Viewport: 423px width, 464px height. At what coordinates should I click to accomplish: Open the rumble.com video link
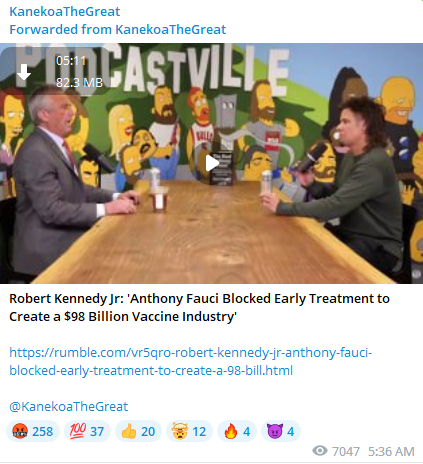coord(191,361)
